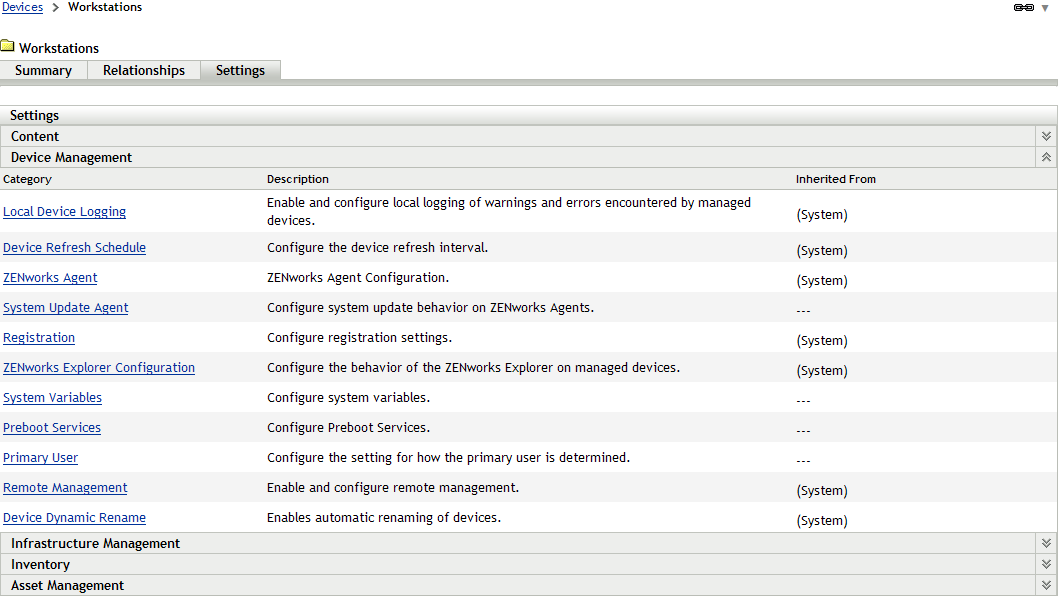Navigate to Devices via the breadcrumb
The height and width of the screenshot is (598, 1059).
22,7
